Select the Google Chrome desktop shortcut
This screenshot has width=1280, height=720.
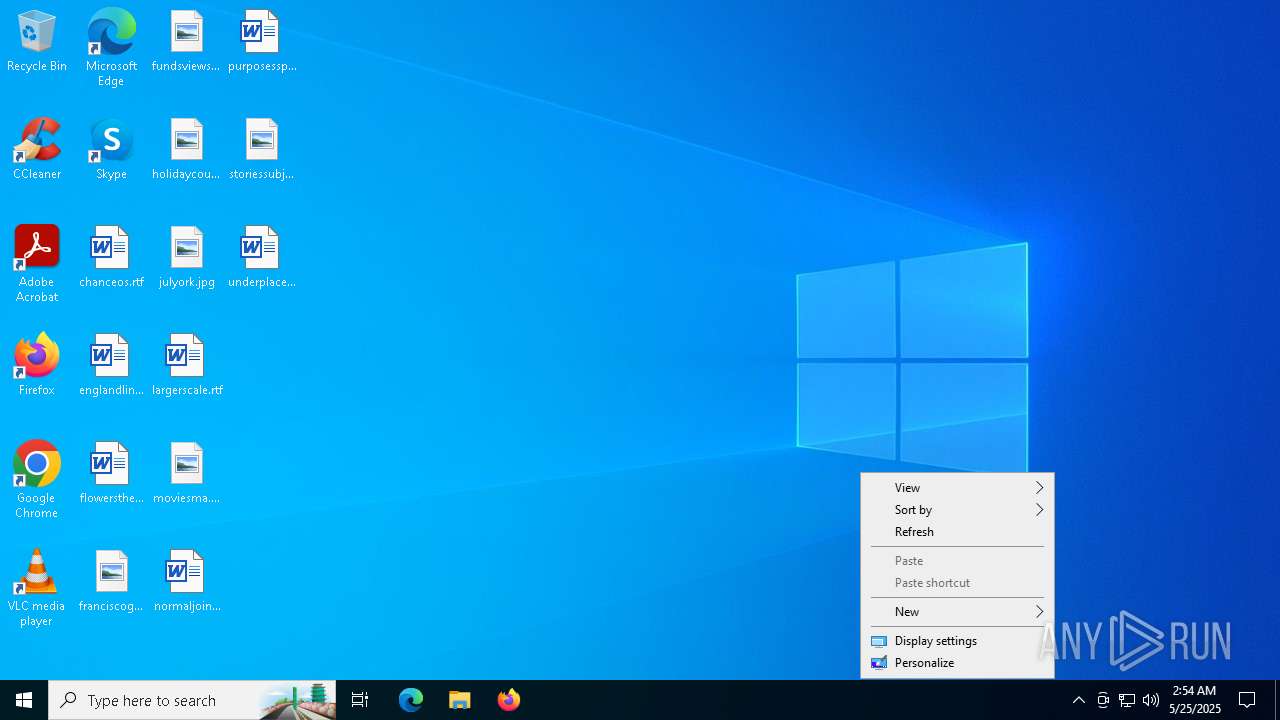(37, 480)
